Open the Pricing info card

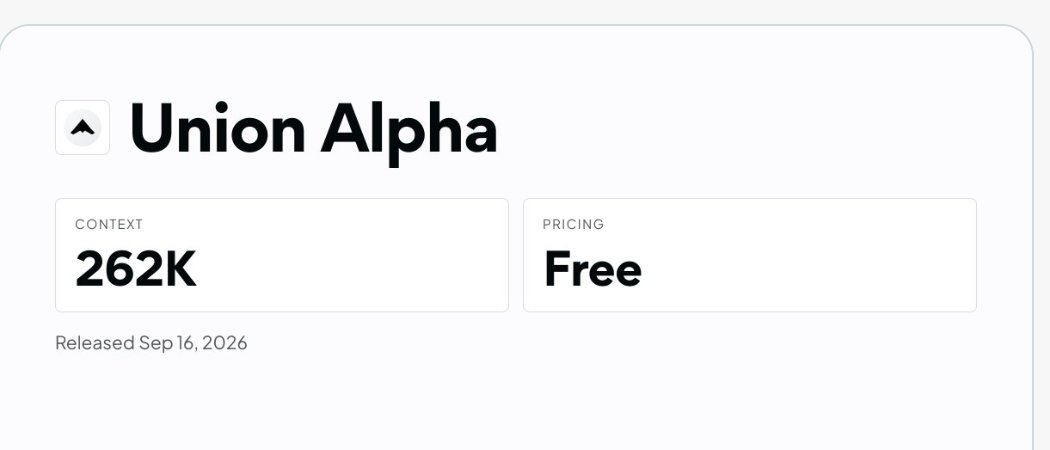coord(750,255)
